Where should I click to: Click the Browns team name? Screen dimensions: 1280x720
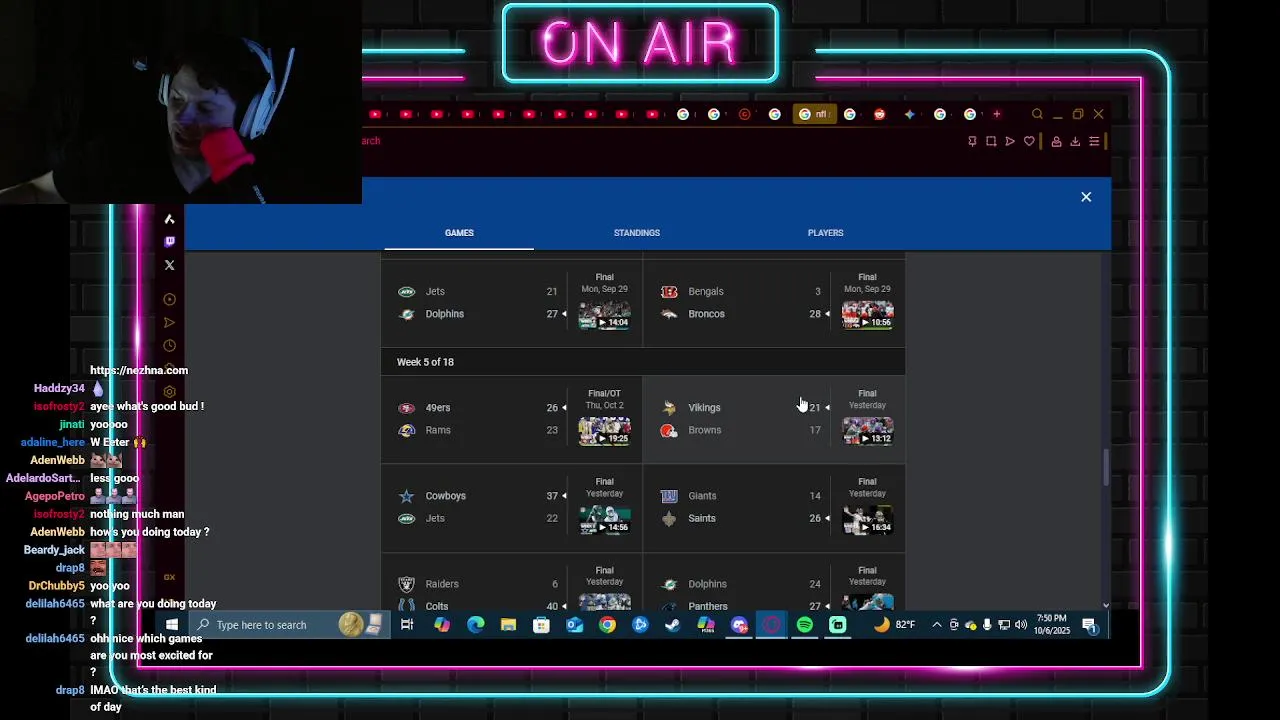(x=704, y=430)
